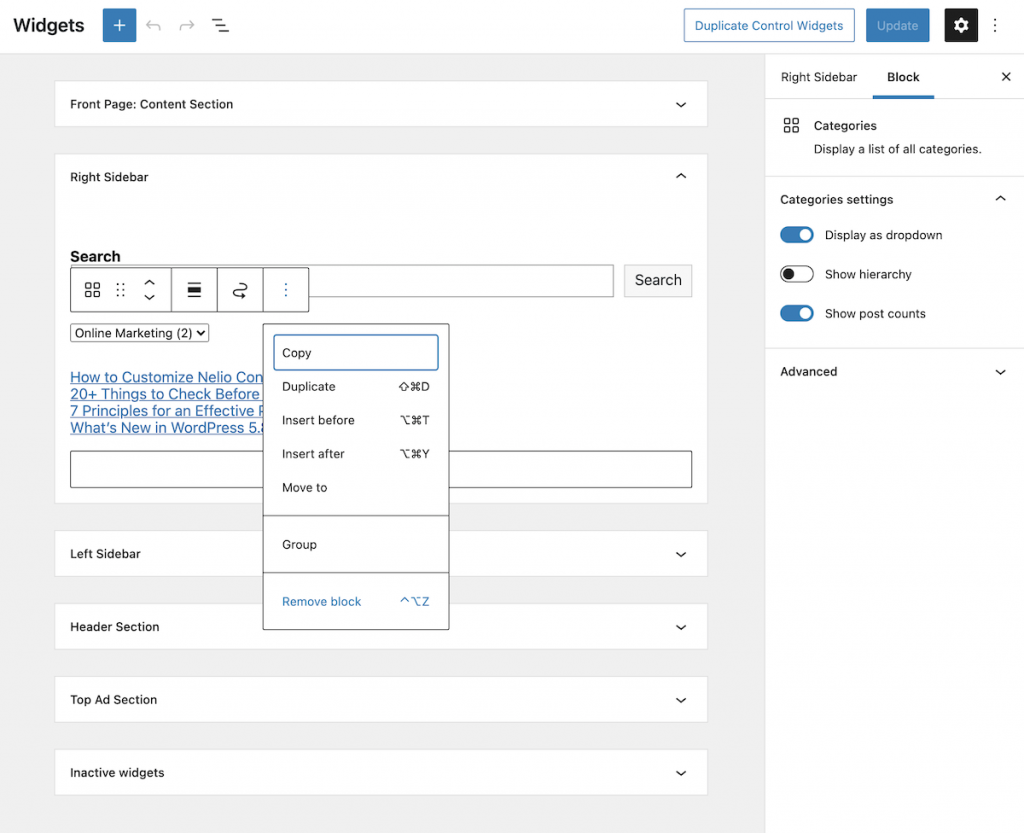Enable Show hierarchy

pos(797,274)
